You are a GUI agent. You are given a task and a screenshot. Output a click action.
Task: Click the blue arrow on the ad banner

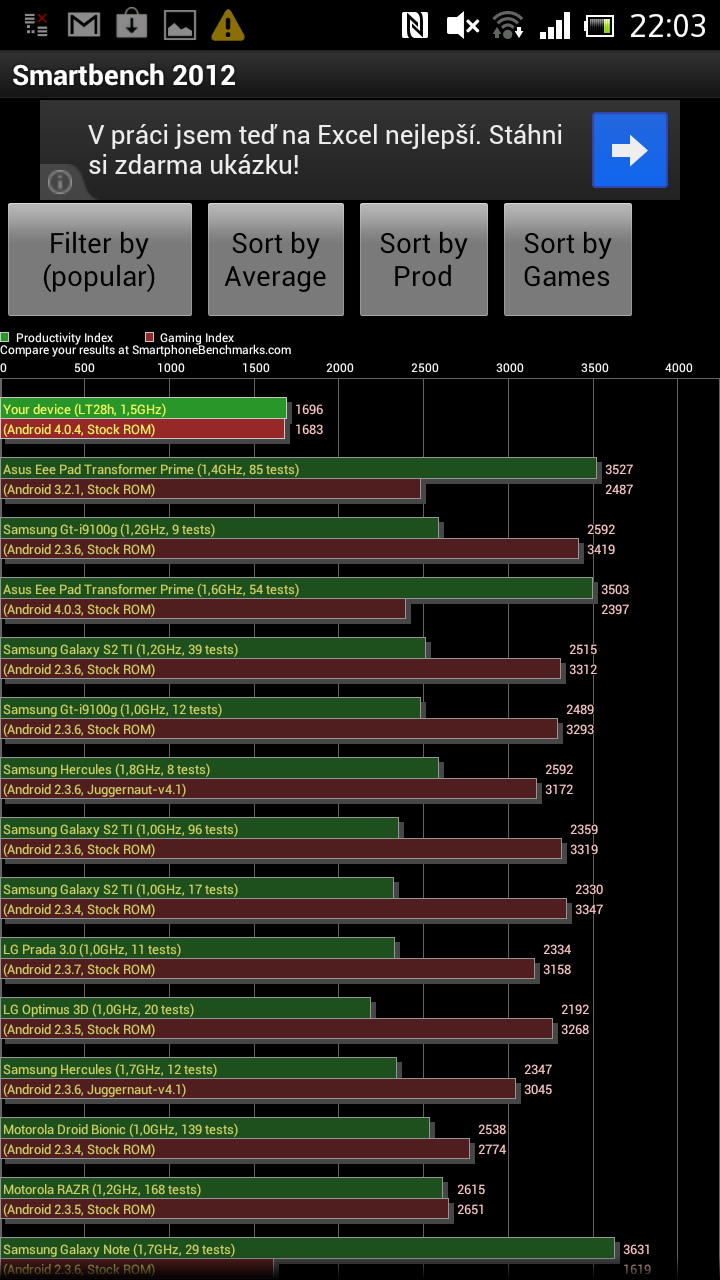pos(629,150)
